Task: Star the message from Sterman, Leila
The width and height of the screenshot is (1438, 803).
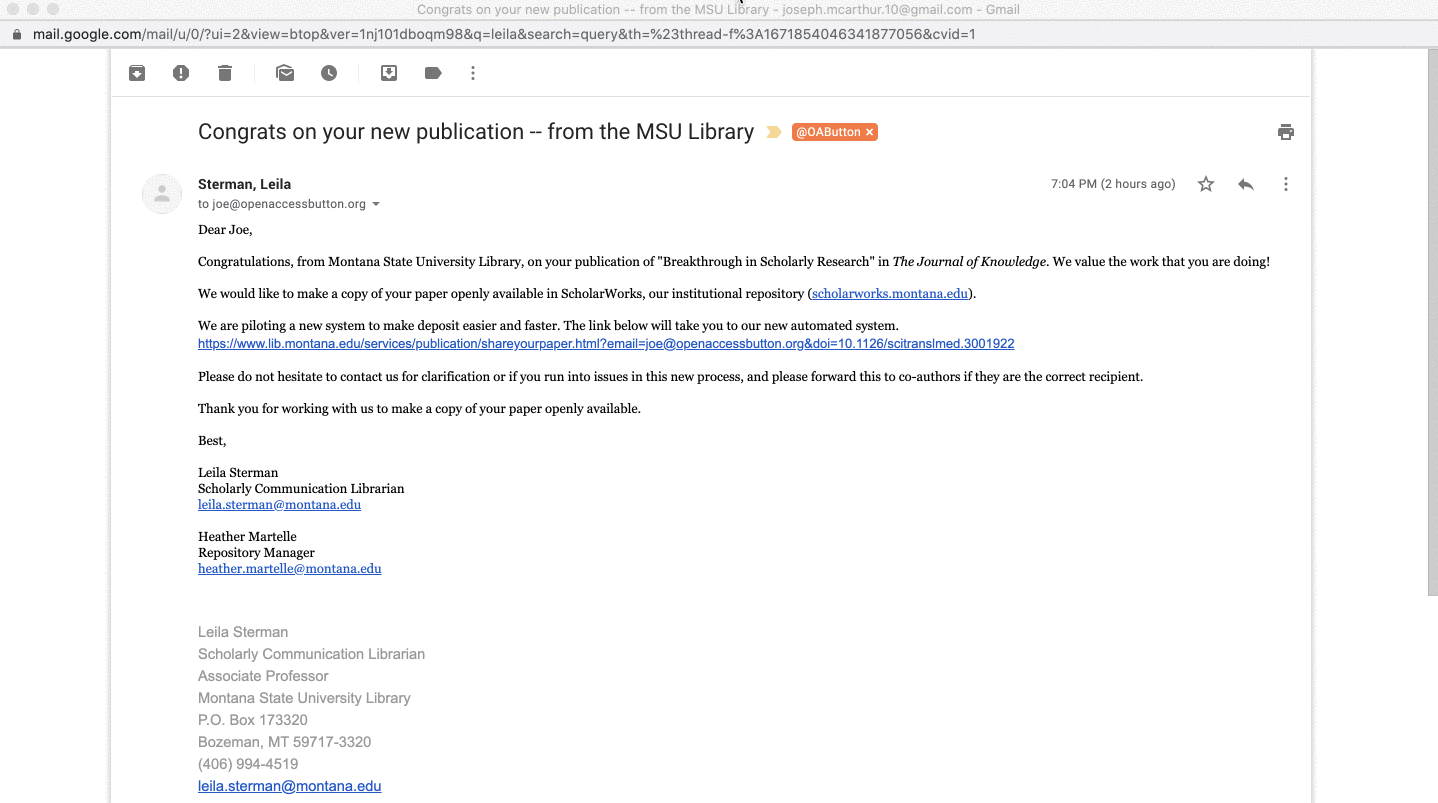Action: (1206, 184)
